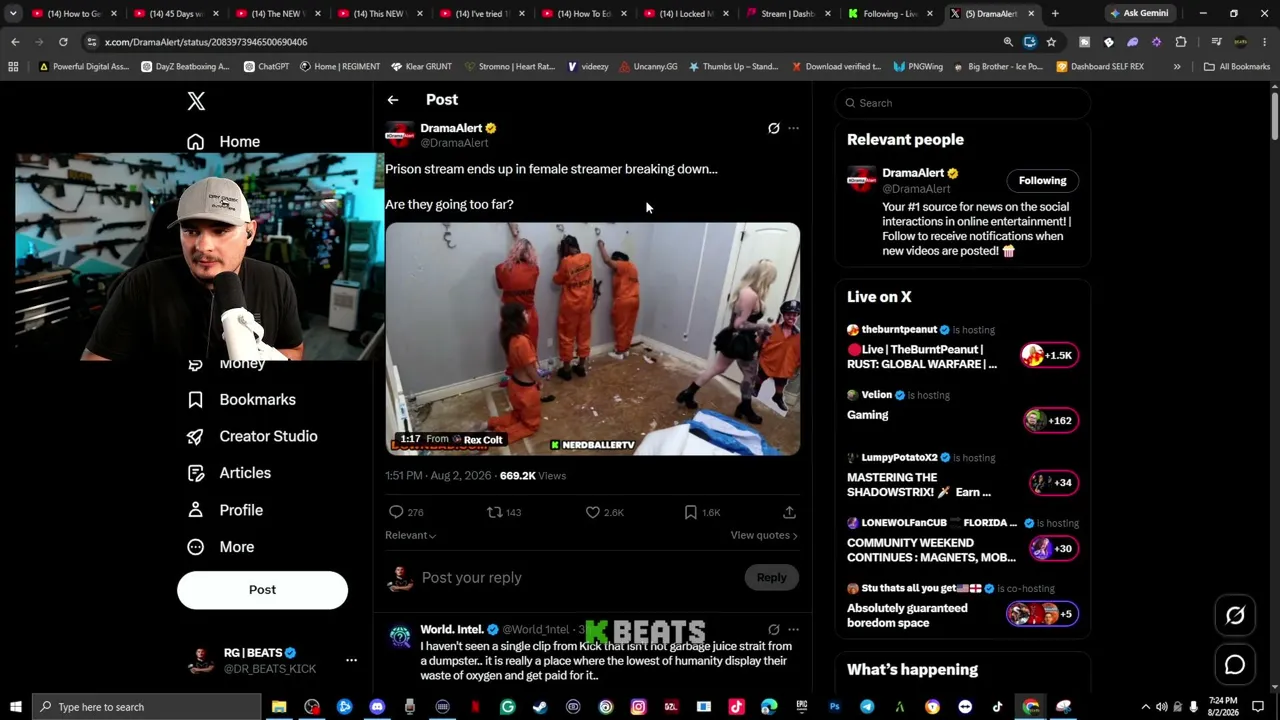The image size is (1280, 720).
Task: Open Steam from the taskbar
Action: tap(540, 707)
